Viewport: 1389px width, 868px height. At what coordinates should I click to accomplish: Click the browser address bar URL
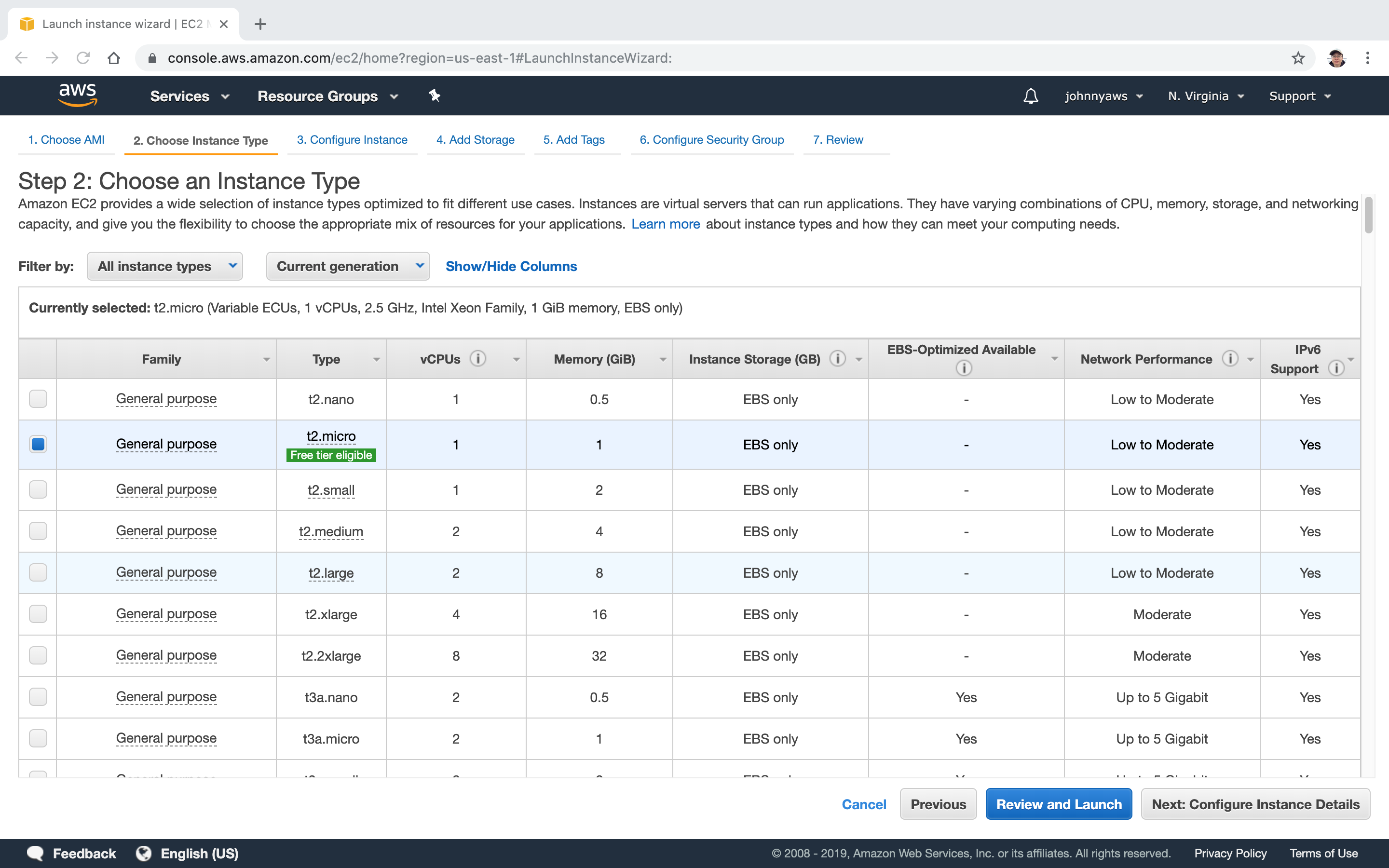(420, 58)
